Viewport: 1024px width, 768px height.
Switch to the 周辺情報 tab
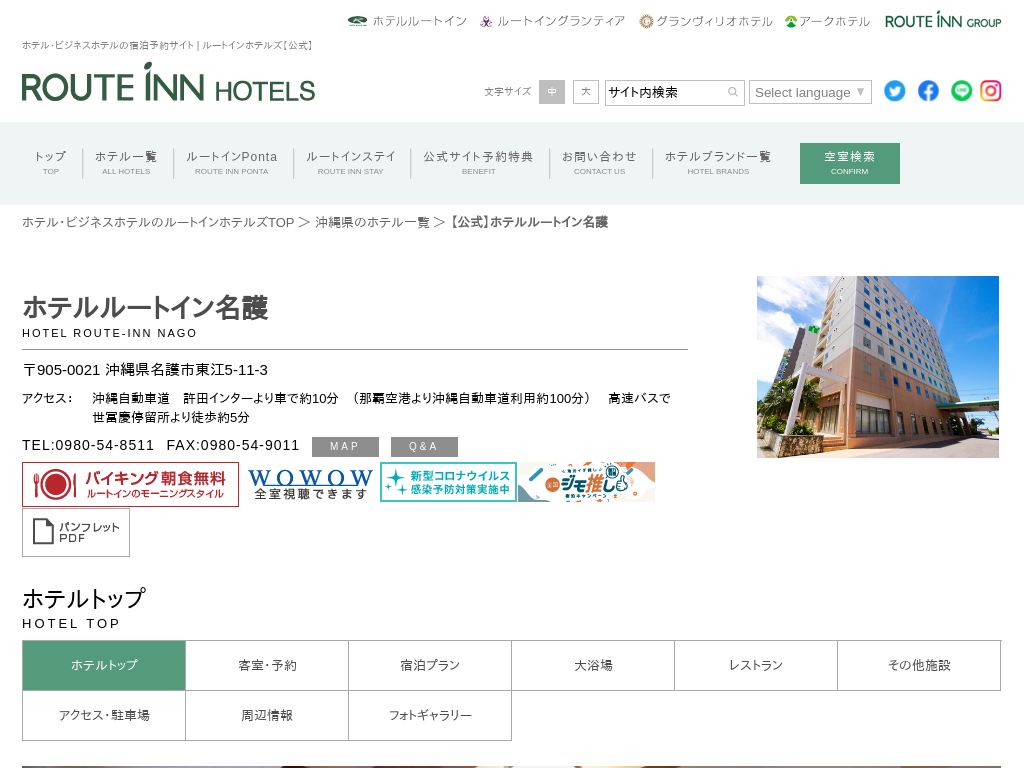(267, 715)
